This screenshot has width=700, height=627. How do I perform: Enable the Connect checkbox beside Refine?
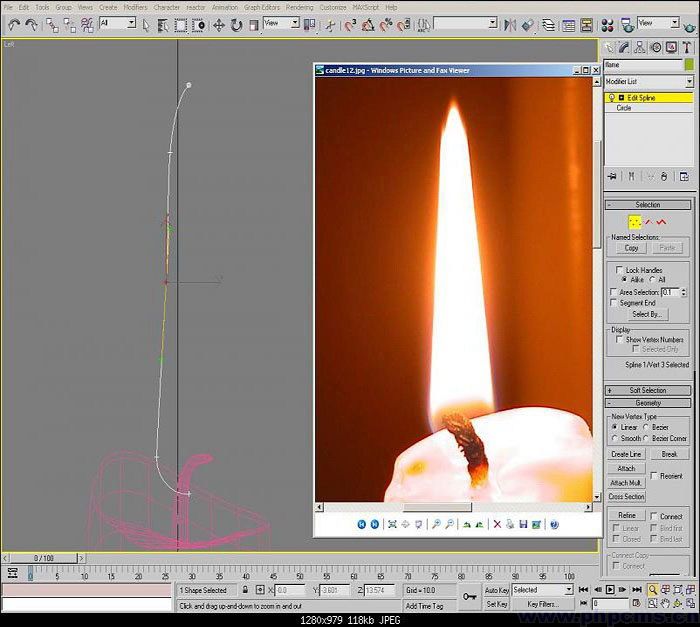(x=654, y=516)
